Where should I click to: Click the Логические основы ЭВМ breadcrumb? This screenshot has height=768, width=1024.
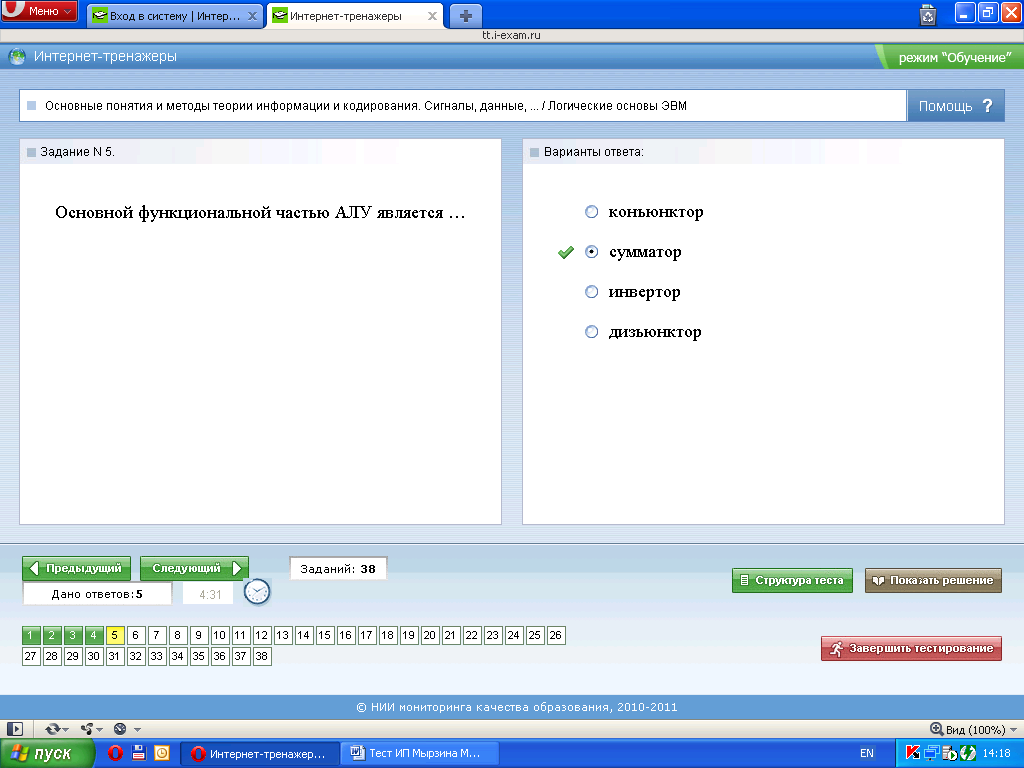[617, 106]
